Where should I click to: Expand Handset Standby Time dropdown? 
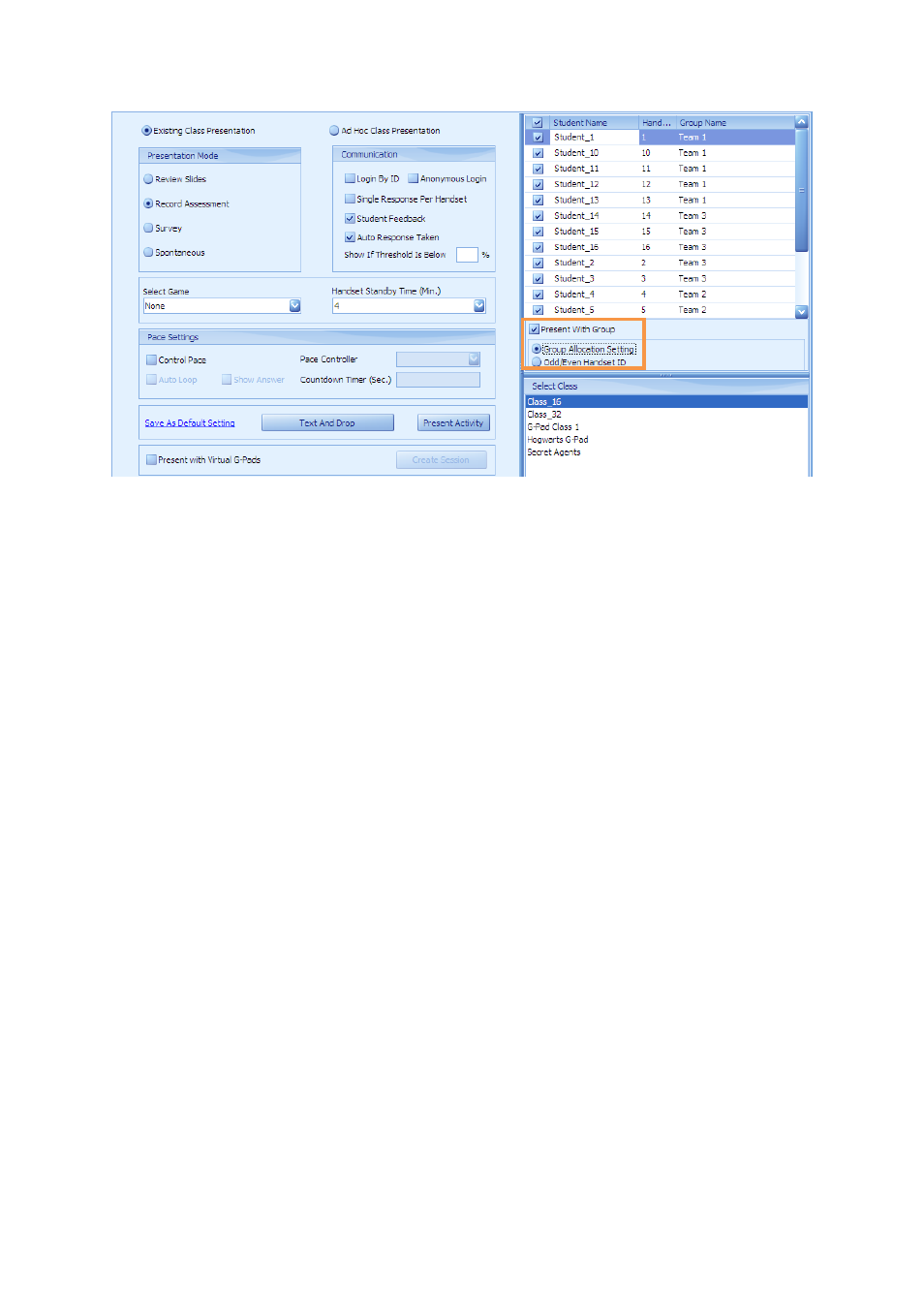tap(478, 306)
